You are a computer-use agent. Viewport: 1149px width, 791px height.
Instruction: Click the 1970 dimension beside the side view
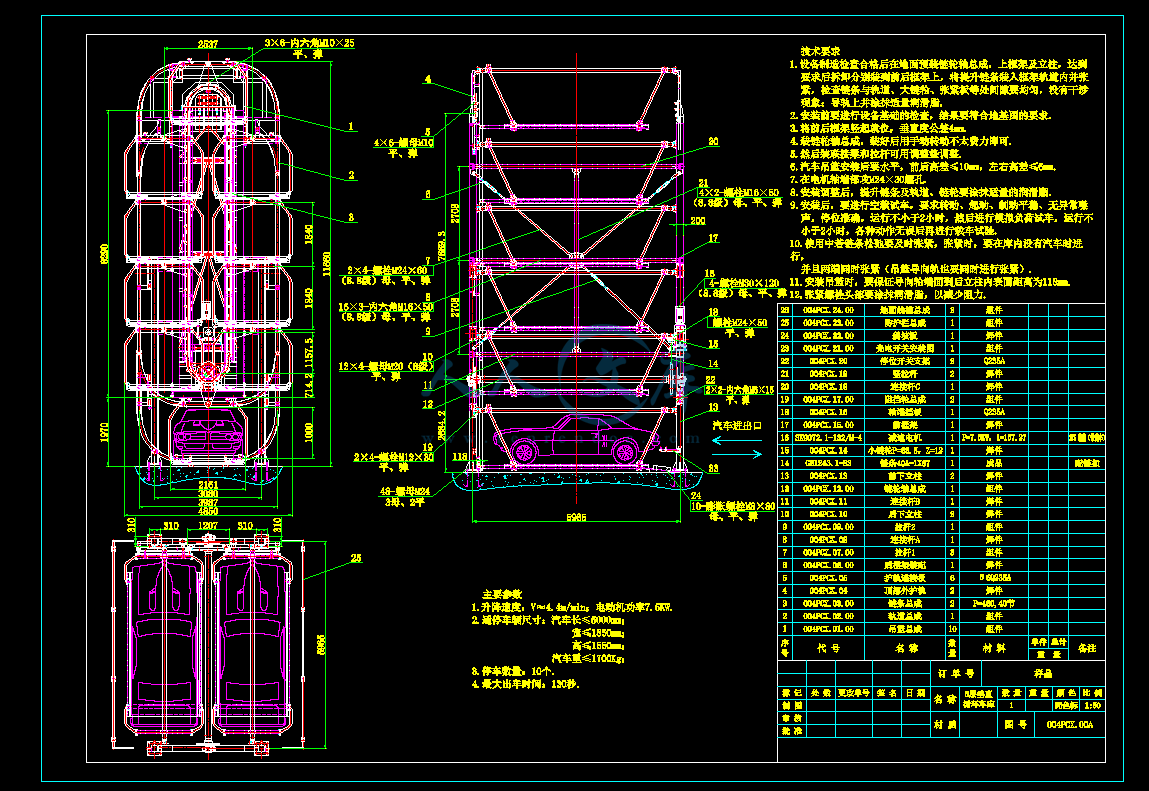(104, 433)
